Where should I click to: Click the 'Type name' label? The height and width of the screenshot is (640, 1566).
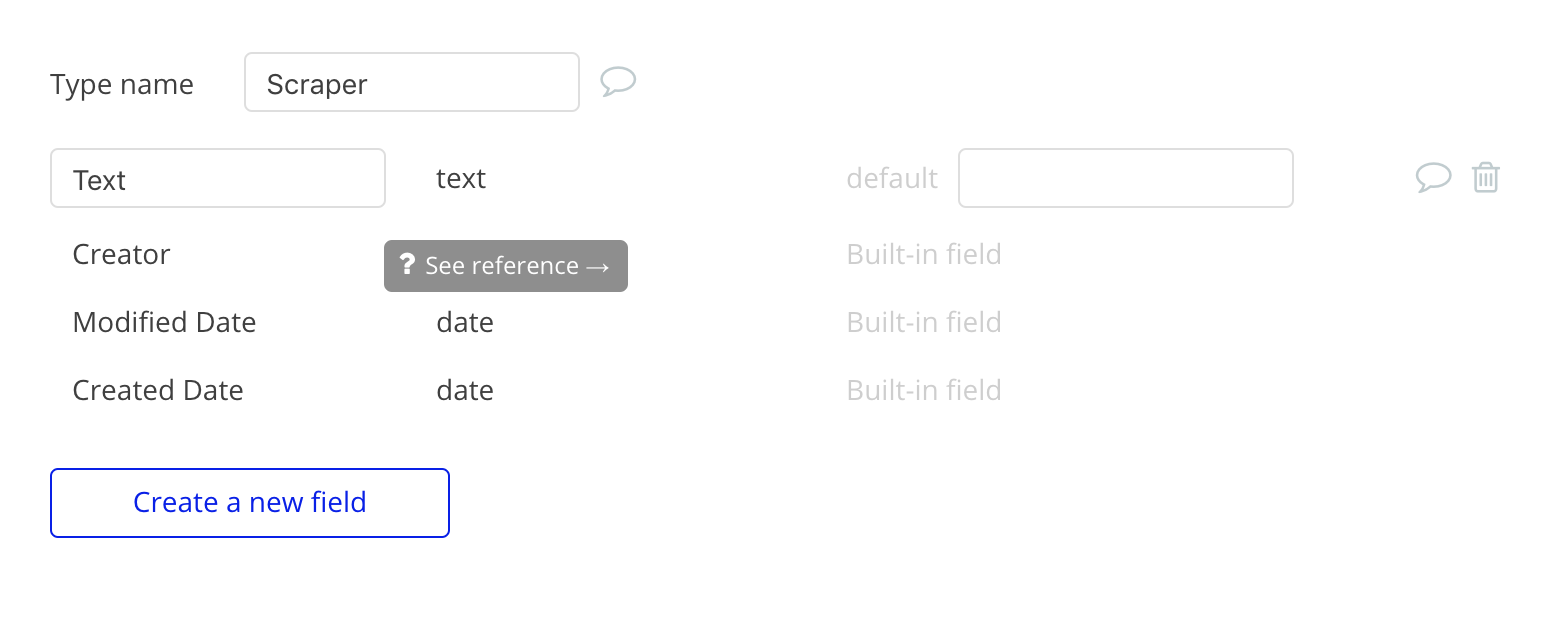[x=122, y=84]
